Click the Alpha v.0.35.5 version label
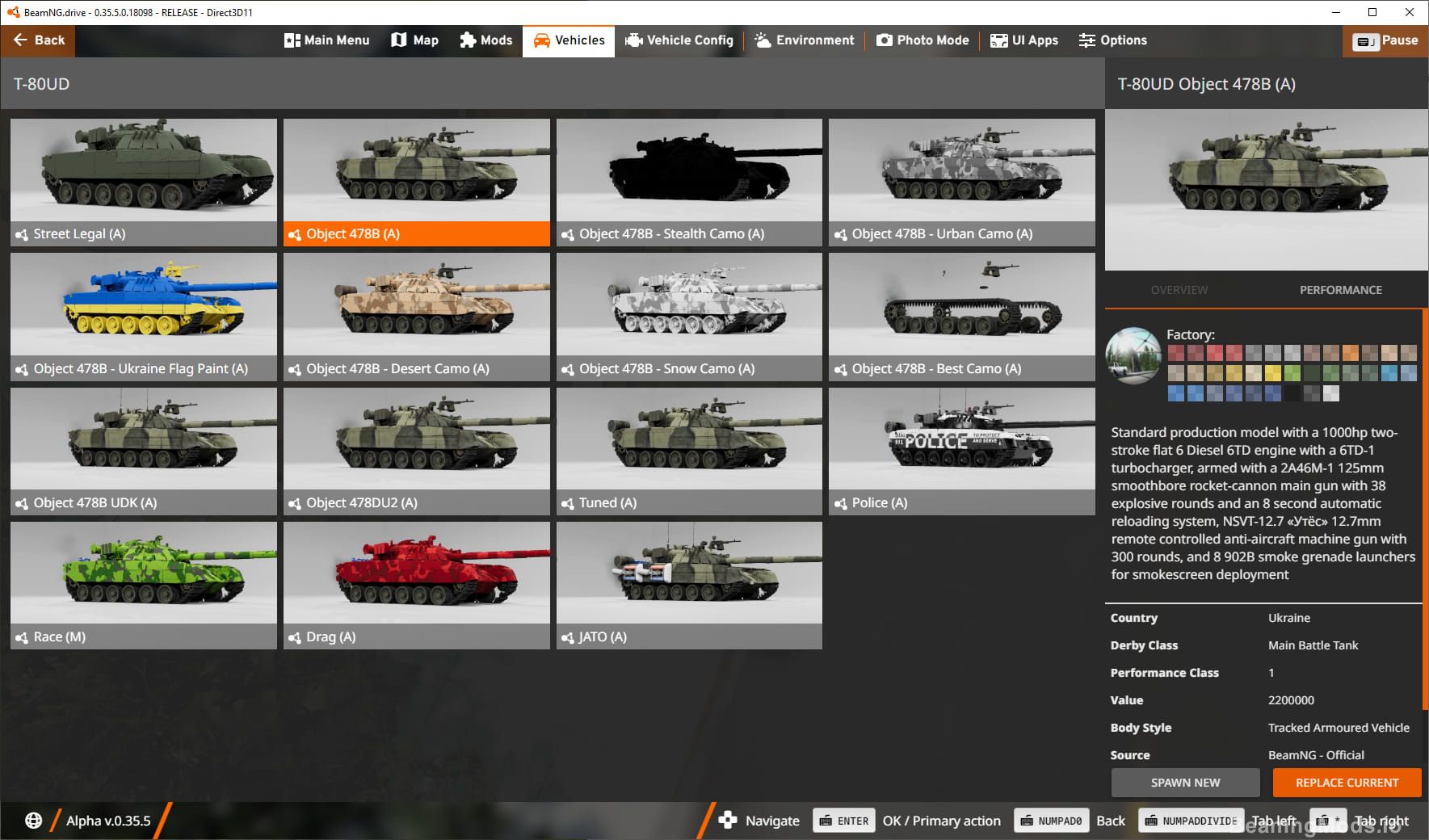The image size is (1429, 840). click(108, 821)
